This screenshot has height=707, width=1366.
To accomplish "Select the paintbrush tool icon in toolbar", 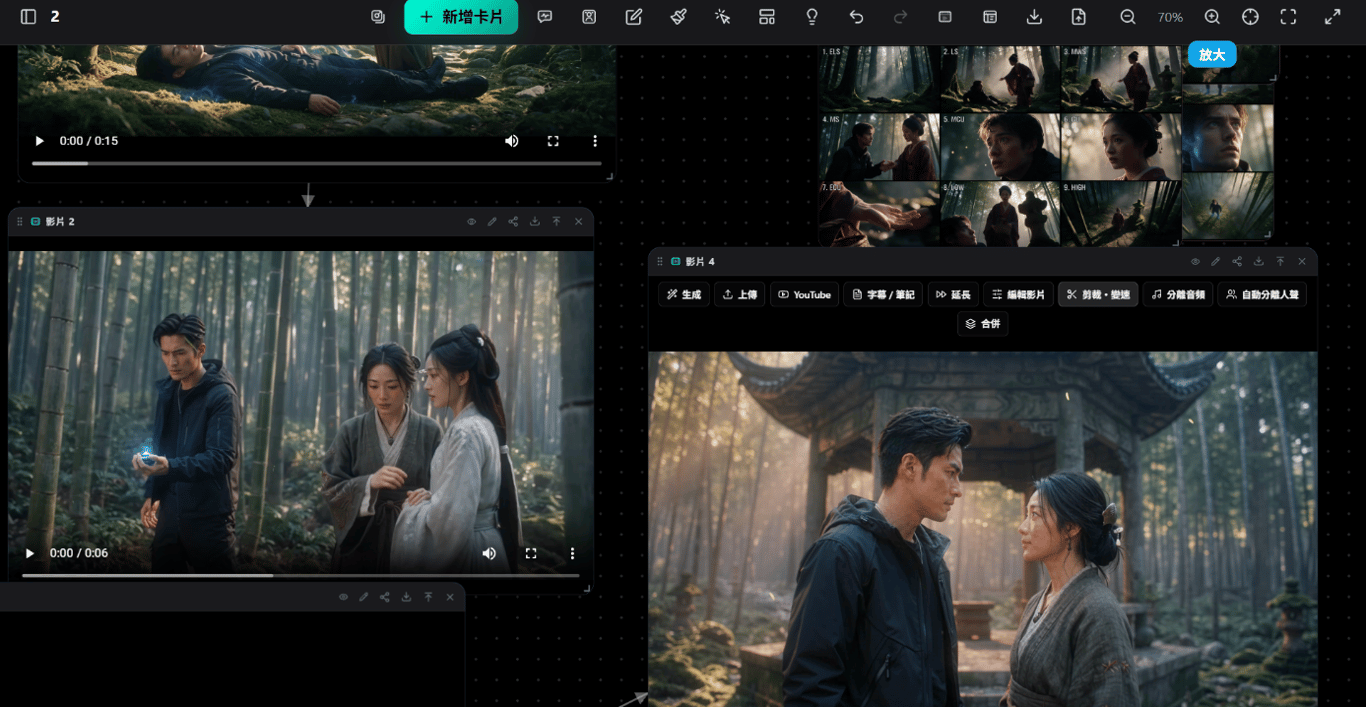I will tap(678, 17).
